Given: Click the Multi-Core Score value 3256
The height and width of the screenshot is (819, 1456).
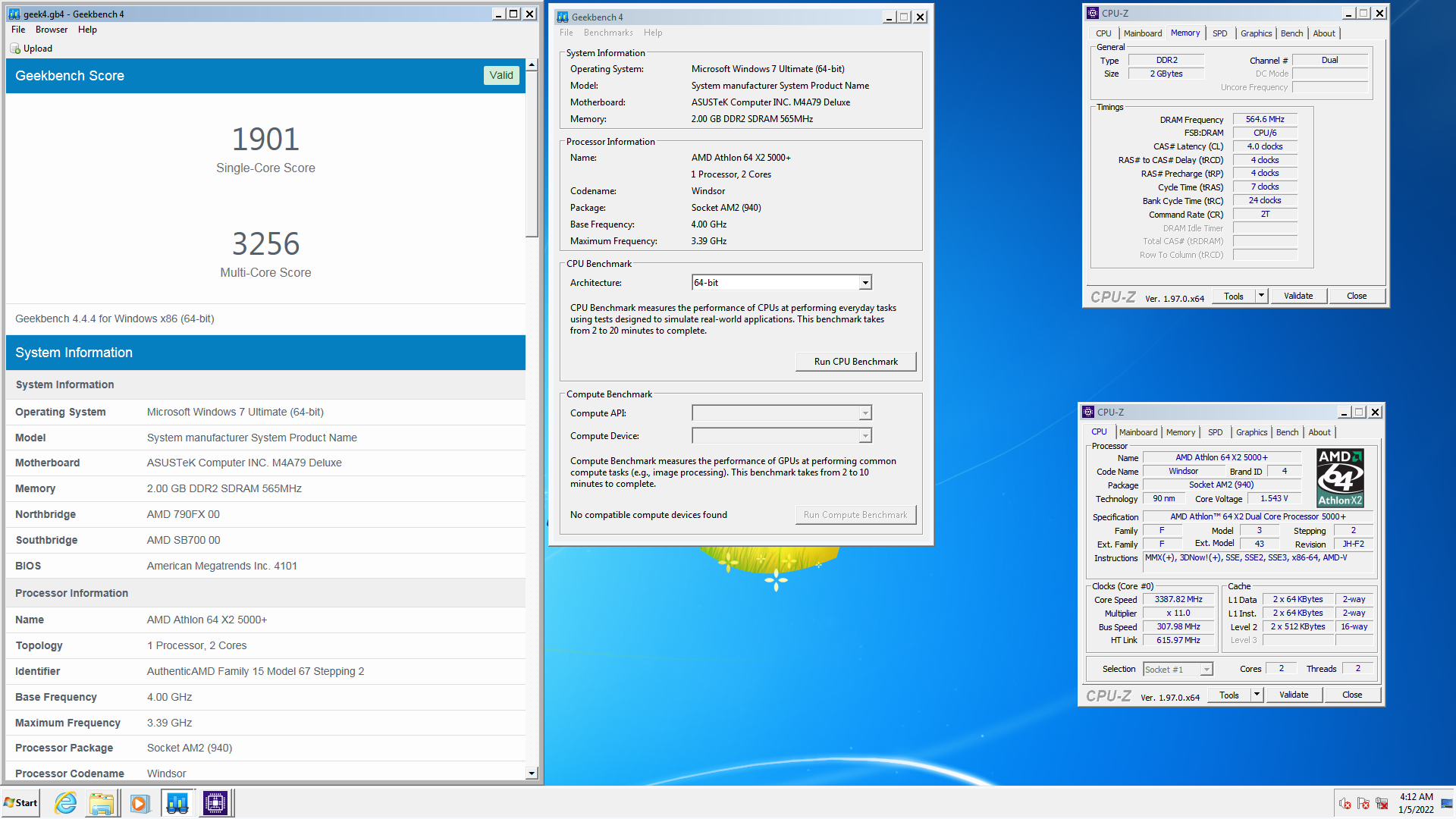Looking at the screenshot, I should pyautogui.click(x=265, y=244).
